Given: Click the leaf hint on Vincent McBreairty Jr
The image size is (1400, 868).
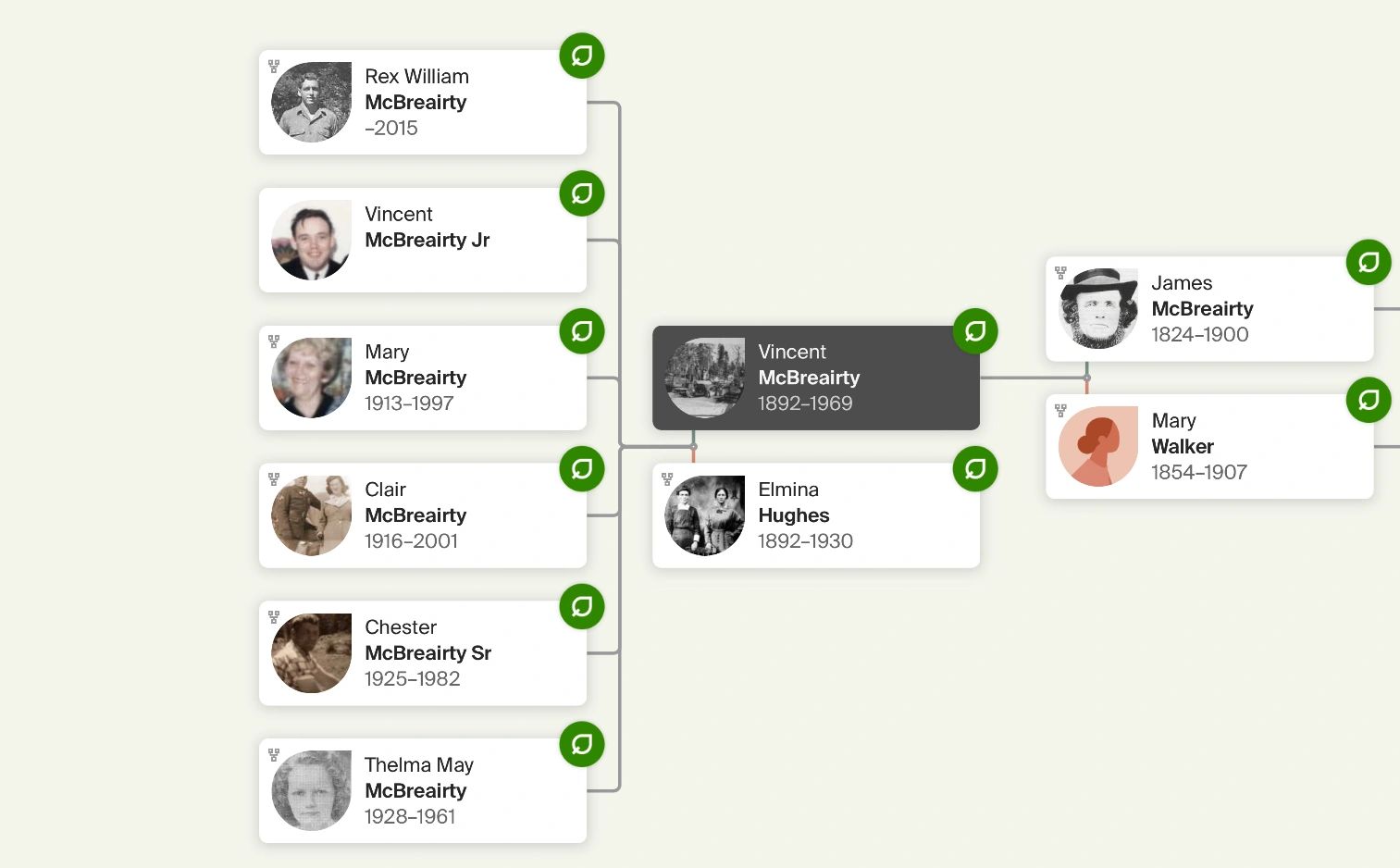Looking at the screenshot, I should click(x=582, y=193).
